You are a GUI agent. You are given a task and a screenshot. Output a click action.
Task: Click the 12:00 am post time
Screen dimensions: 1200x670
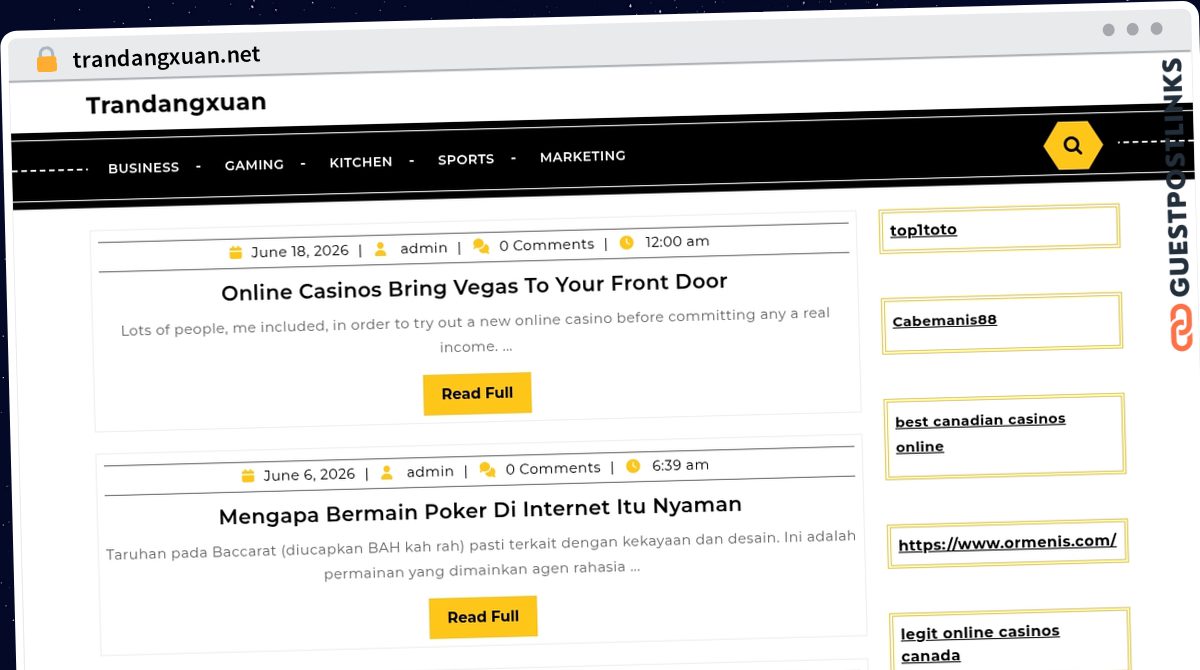coord(677,242)
